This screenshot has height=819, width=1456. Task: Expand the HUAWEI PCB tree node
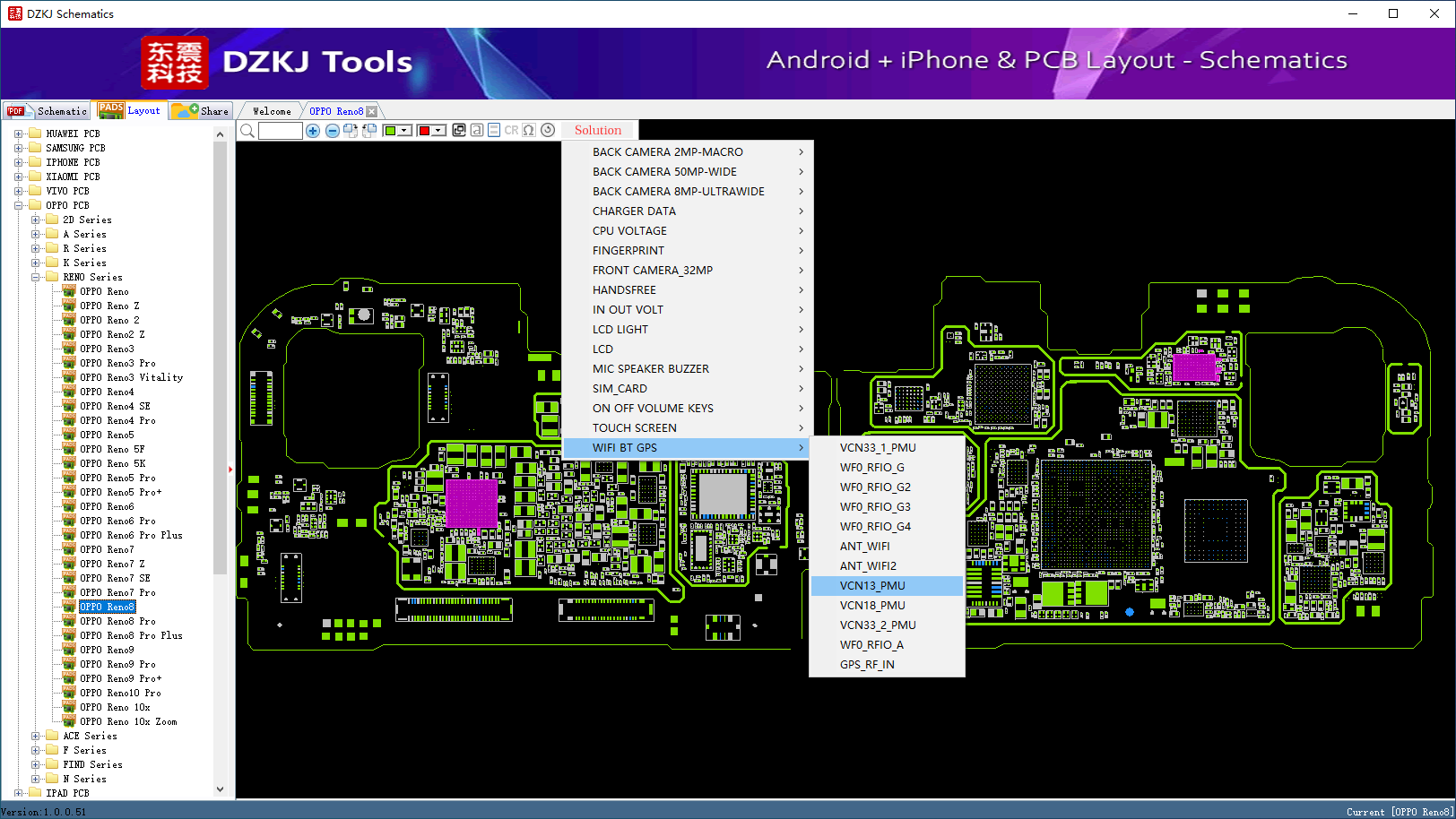click(18, 134)
